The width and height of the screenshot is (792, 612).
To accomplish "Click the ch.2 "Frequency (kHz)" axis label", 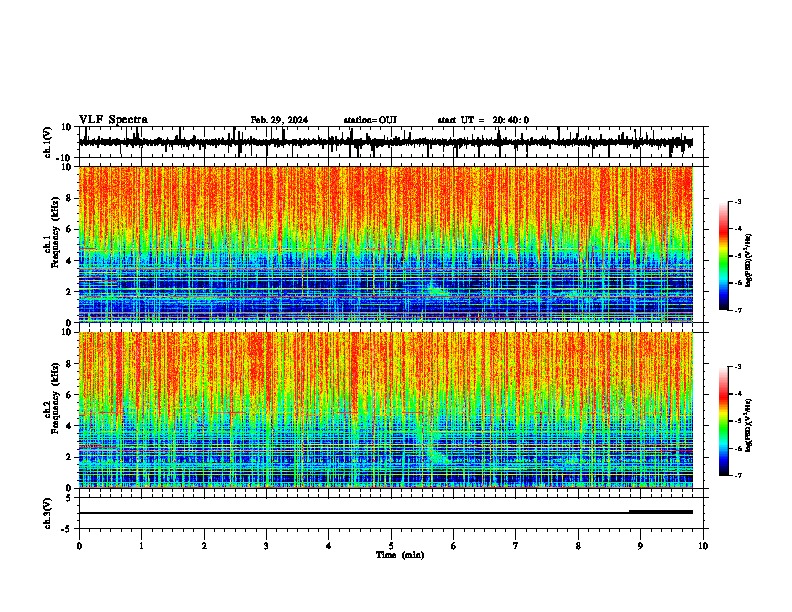I will 55,398.
